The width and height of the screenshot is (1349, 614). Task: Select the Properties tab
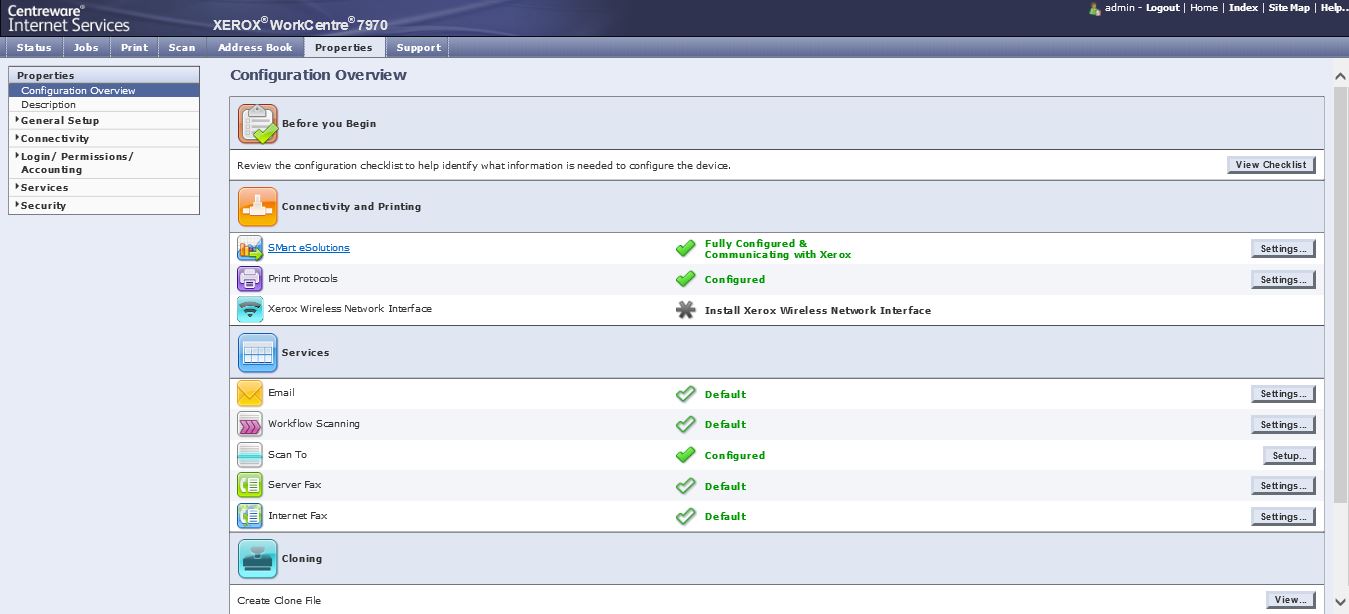(x=343, y=47)
